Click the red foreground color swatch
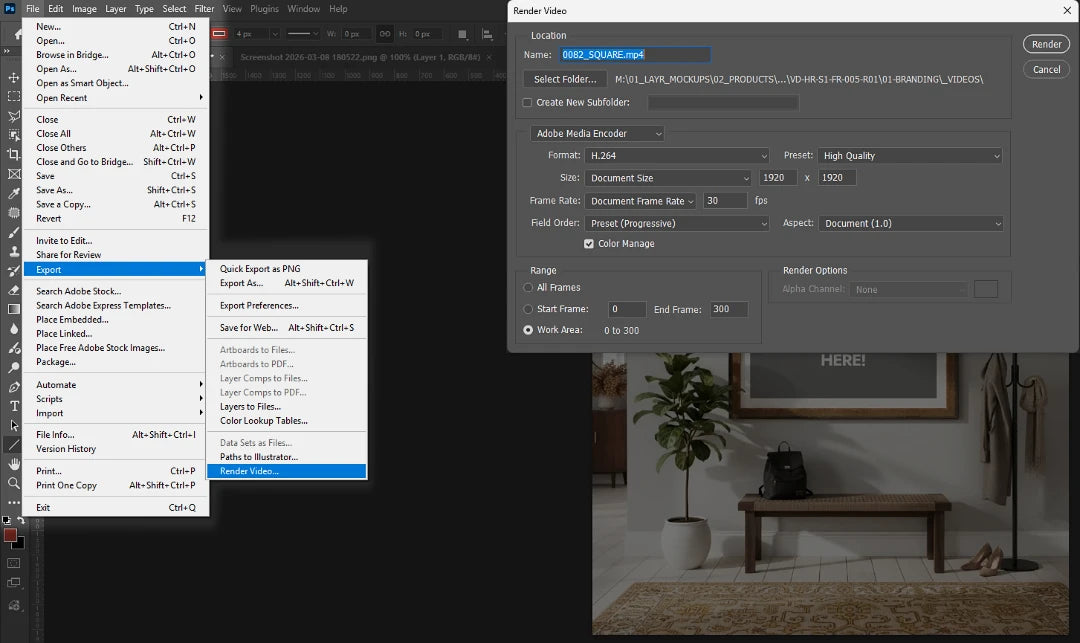The width and height of the screenshot is (1080, 643). pos(10,536)
